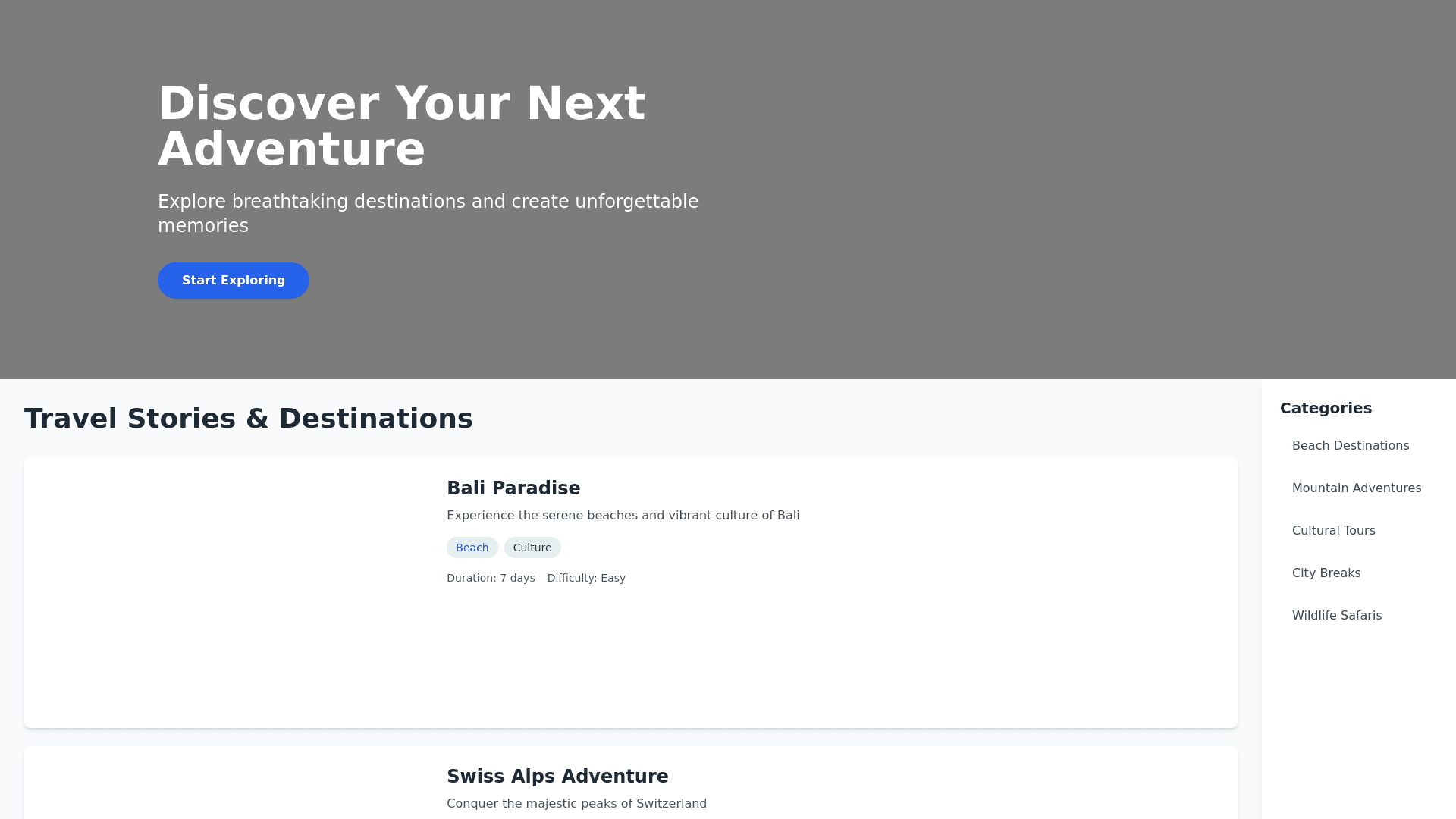Click the Beach tag on Bali Paradise
This screenshot has width=1456, height=819.
pyautogui.click(x=472, y=548)
